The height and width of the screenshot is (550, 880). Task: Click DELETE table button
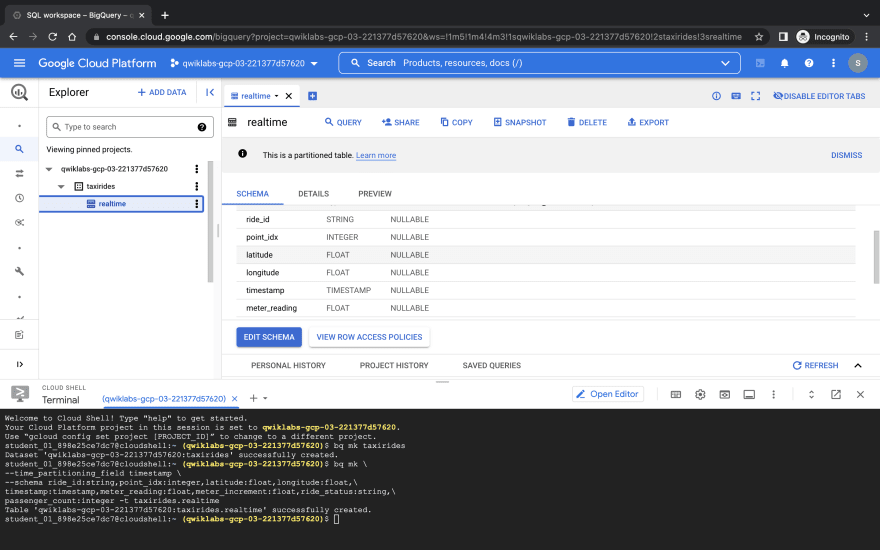(x=586, y=122)
